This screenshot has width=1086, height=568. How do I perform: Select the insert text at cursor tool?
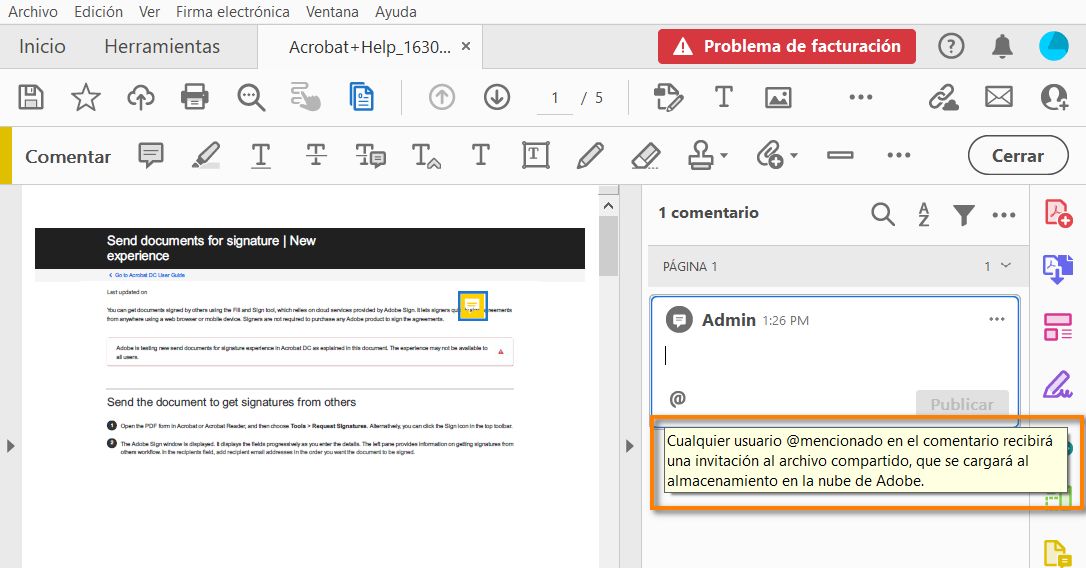[426, 156]
